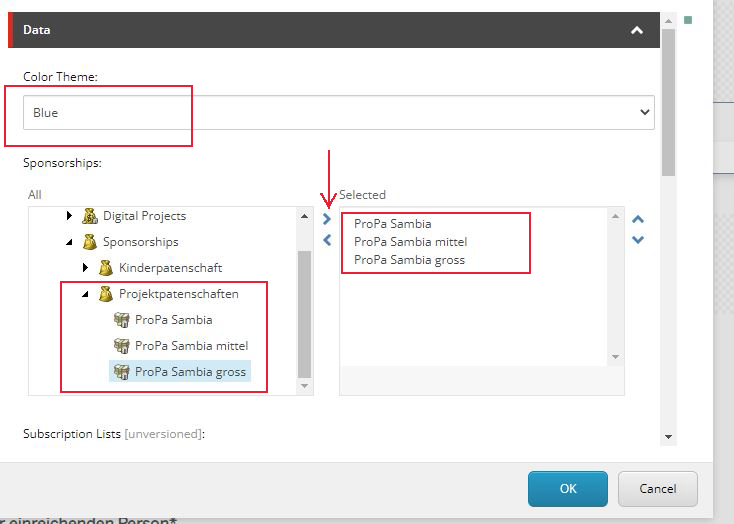The width and height of the screenshot is (734, 524).
Task: Click the All tree scrollbar down arrow
Action: pyautogui.click(x=304, y=386)
